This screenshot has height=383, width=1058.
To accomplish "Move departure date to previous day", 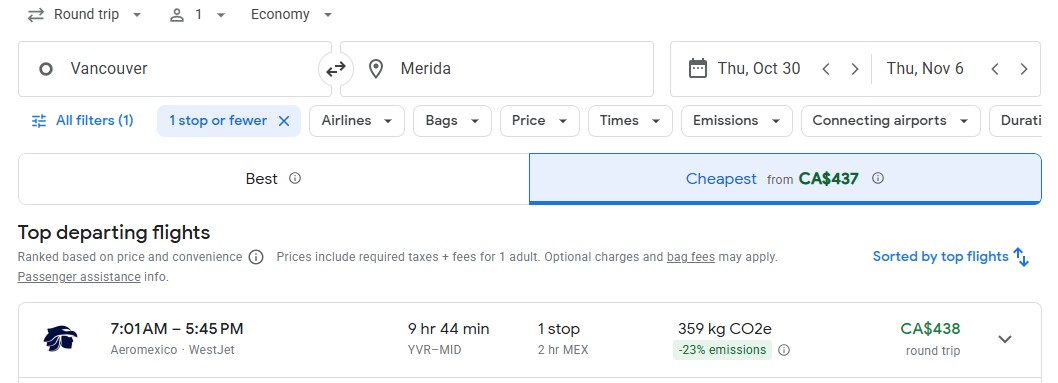I will point(826,69).
